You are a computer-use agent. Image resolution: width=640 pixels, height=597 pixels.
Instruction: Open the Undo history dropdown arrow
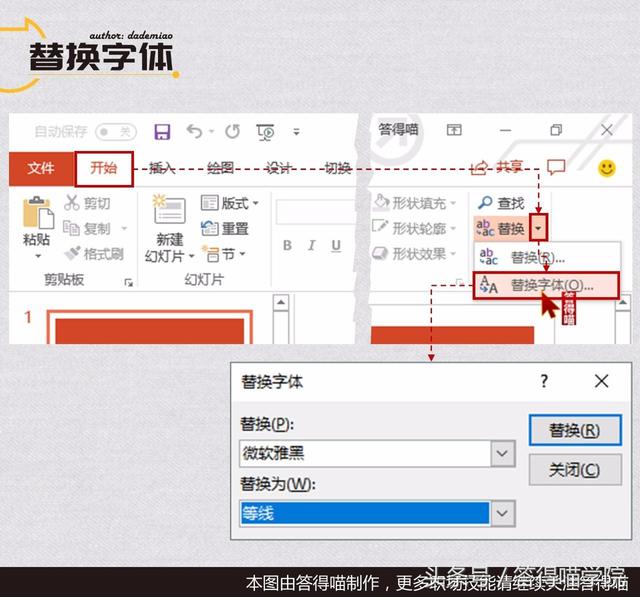tap(211, 132)
